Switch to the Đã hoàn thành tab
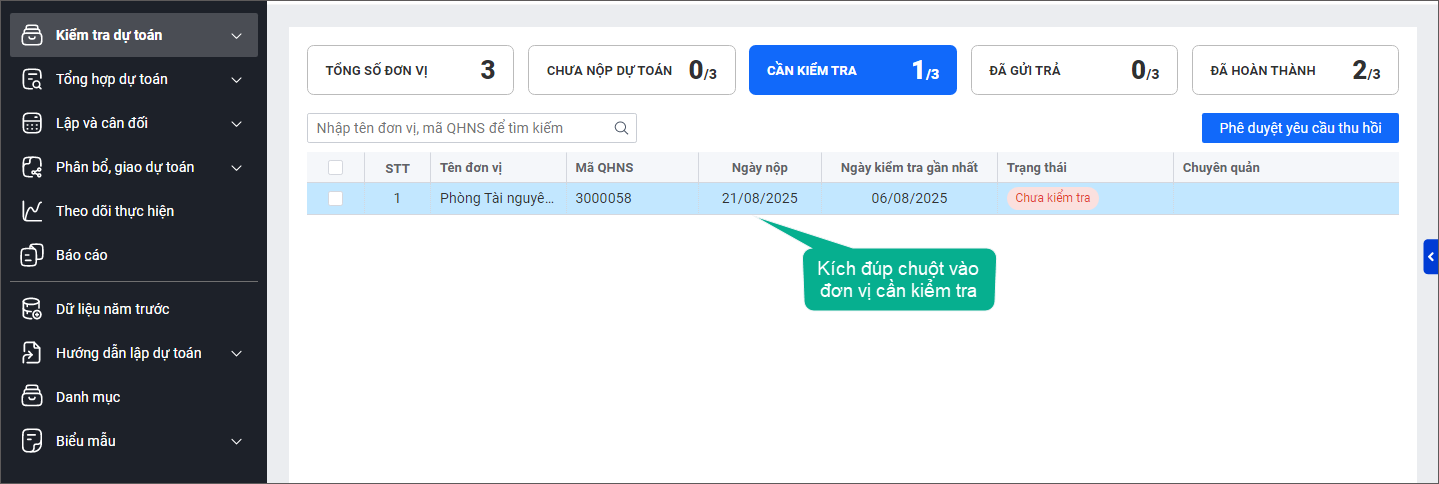The width and height of the screenshot is (1439, 484). pyautogui.click(x=1295, y=70)
